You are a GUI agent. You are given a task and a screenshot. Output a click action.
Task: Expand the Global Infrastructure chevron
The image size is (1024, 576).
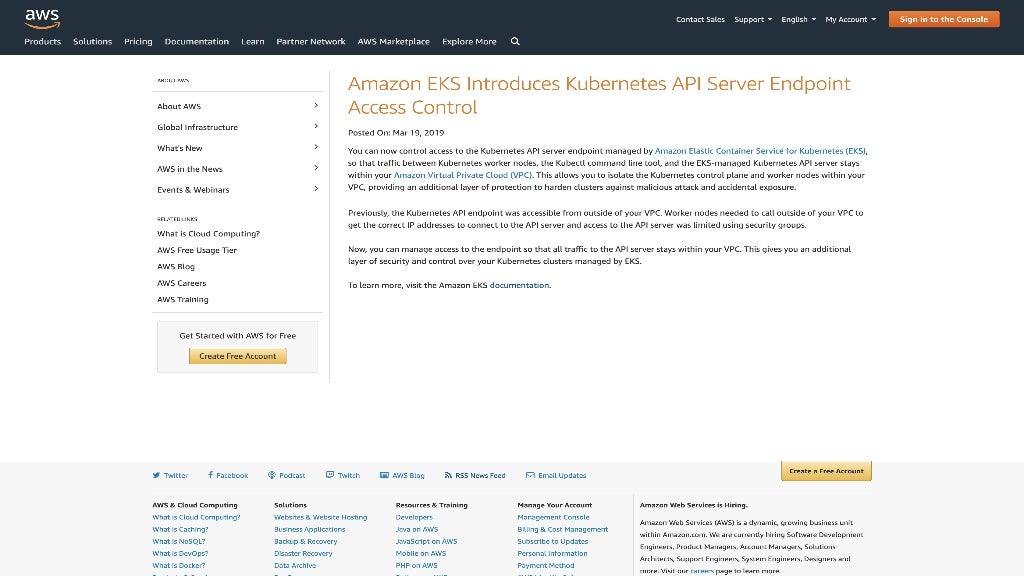[x=316, y=127]
